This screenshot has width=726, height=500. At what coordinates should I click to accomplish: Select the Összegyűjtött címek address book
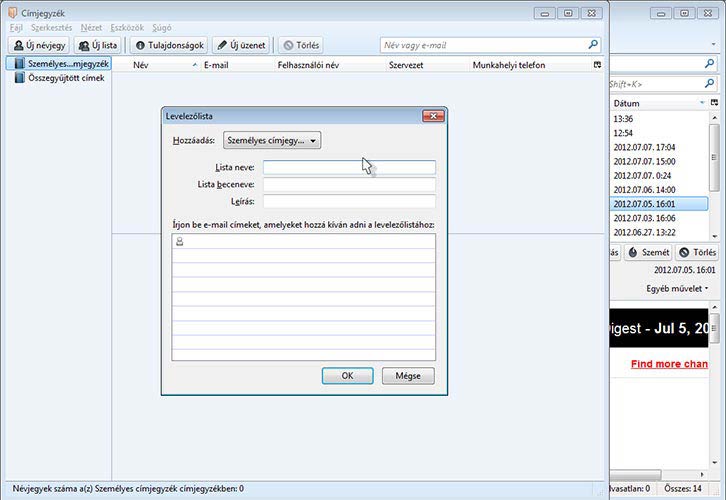click(66, 78)
